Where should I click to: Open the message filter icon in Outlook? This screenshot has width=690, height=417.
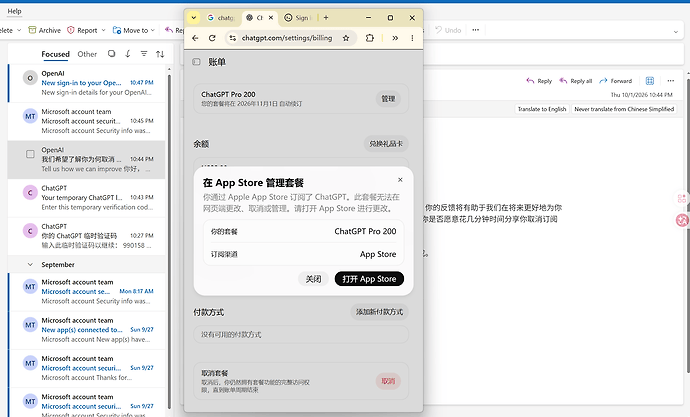(x=144, y=54)
